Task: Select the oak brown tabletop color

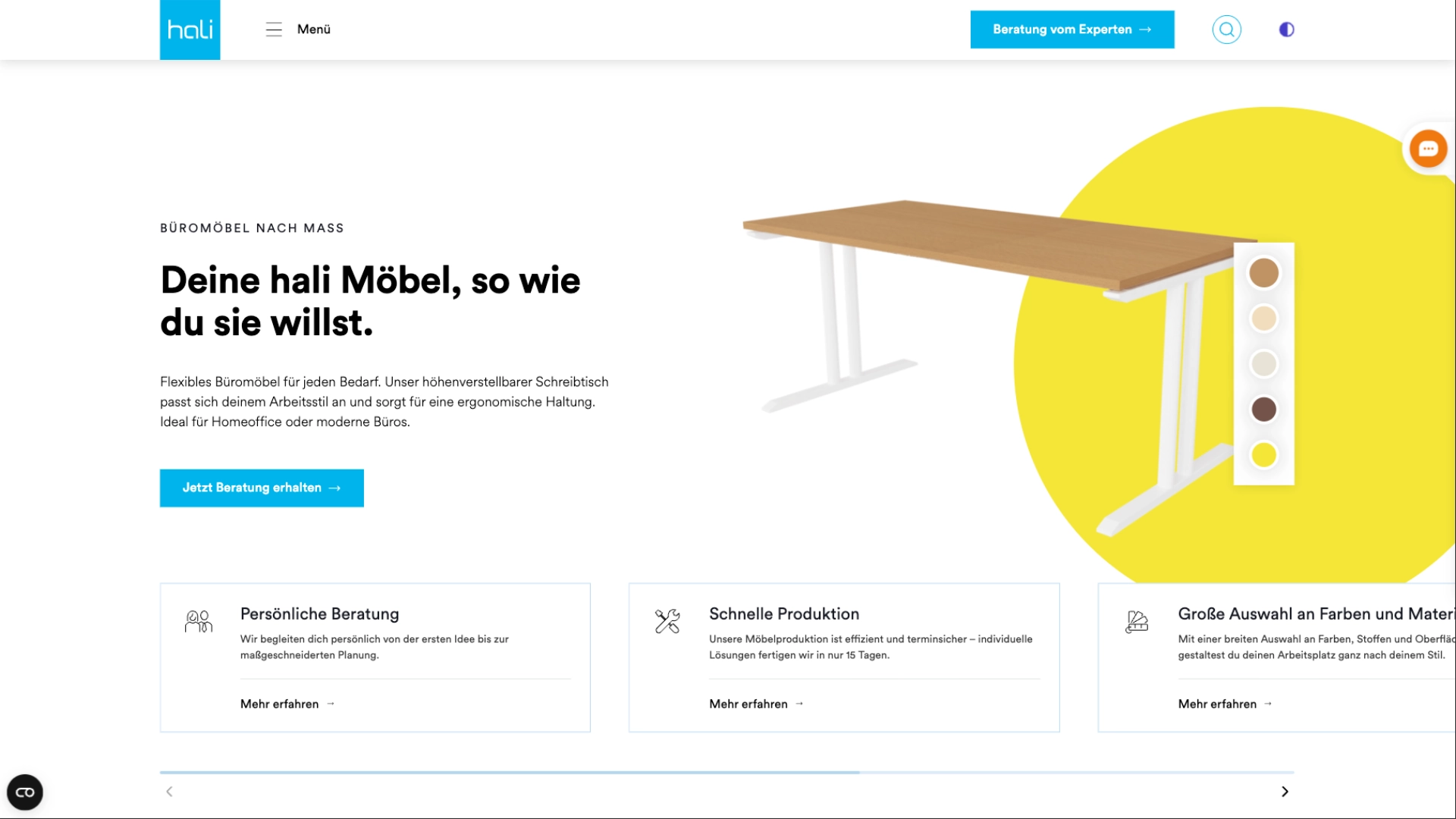Action: coord(1263,273)
